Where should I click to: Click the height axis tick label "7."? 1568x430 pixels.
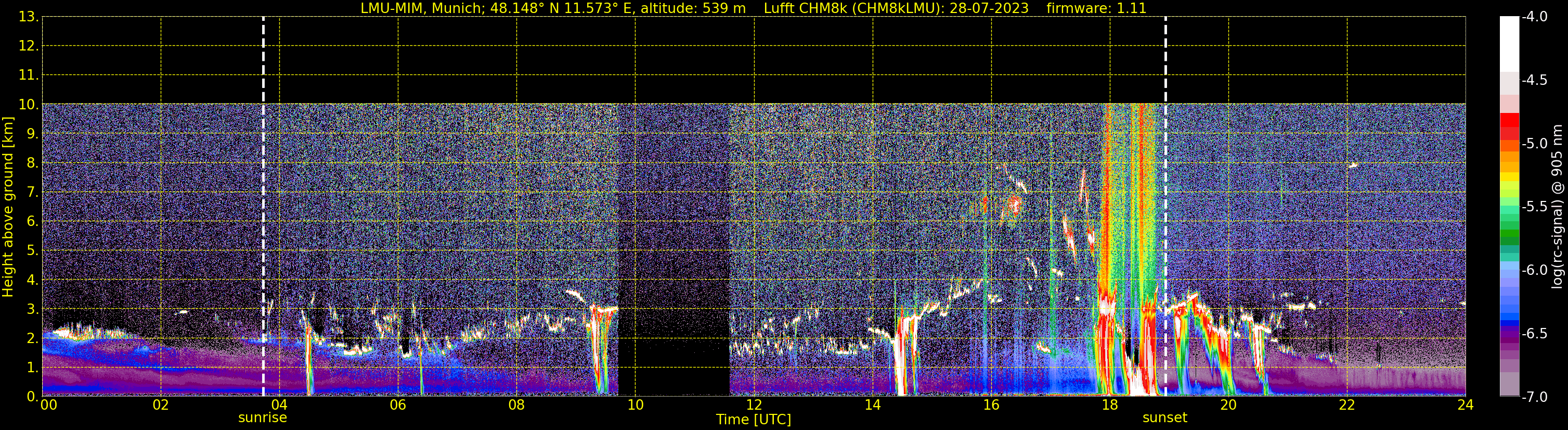[x=32, y=192]
